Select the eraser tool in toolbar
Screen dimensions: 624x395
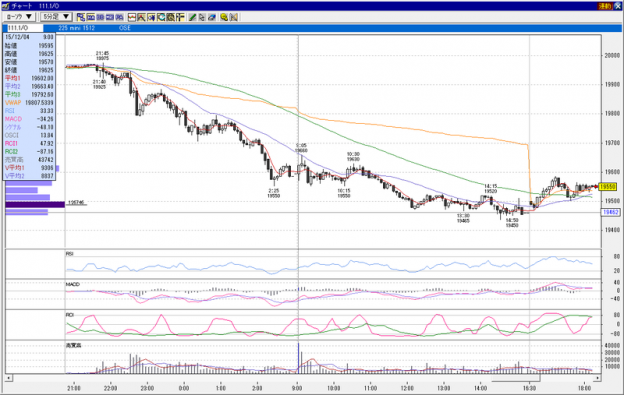pos(212,17)
